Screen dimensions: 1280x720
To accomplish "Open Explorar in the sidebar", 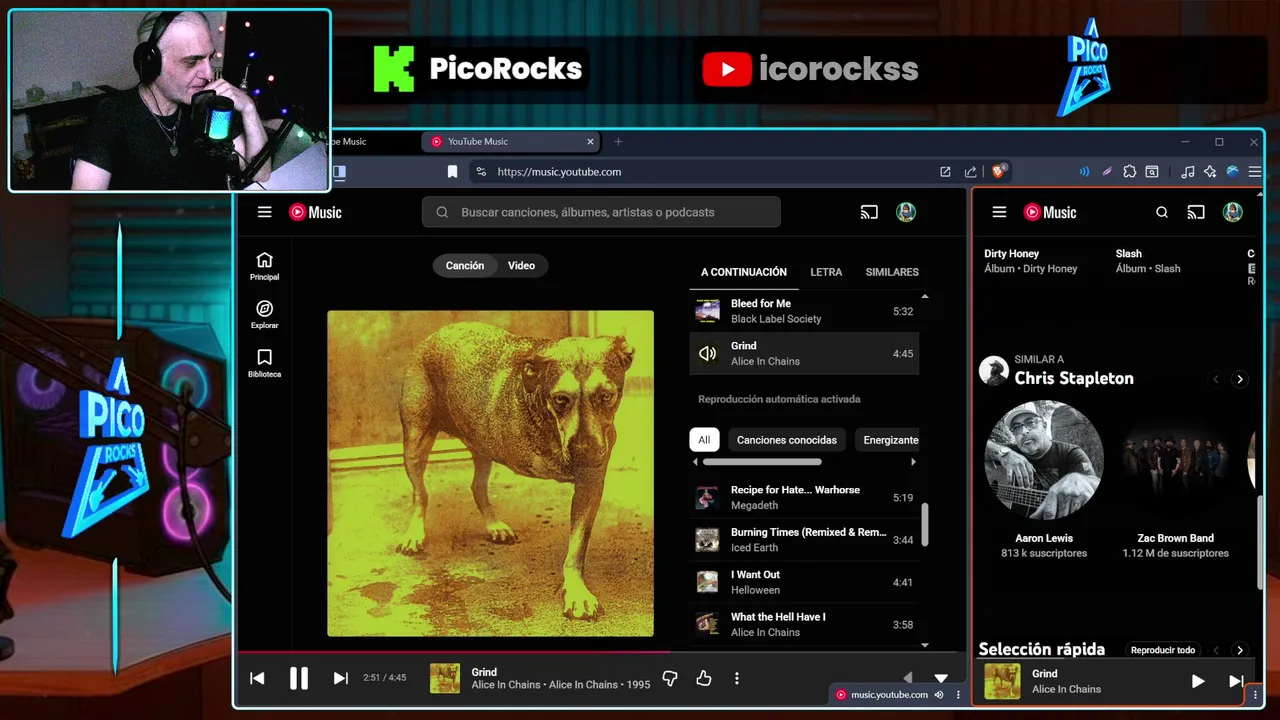I will (264, 315).
